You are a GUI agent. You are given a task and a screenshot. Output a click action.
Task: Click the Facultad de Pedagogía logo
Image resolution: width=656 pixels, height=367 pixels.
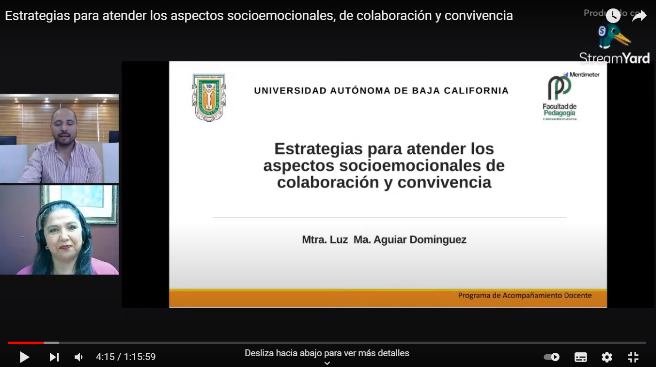pos(560,98)
